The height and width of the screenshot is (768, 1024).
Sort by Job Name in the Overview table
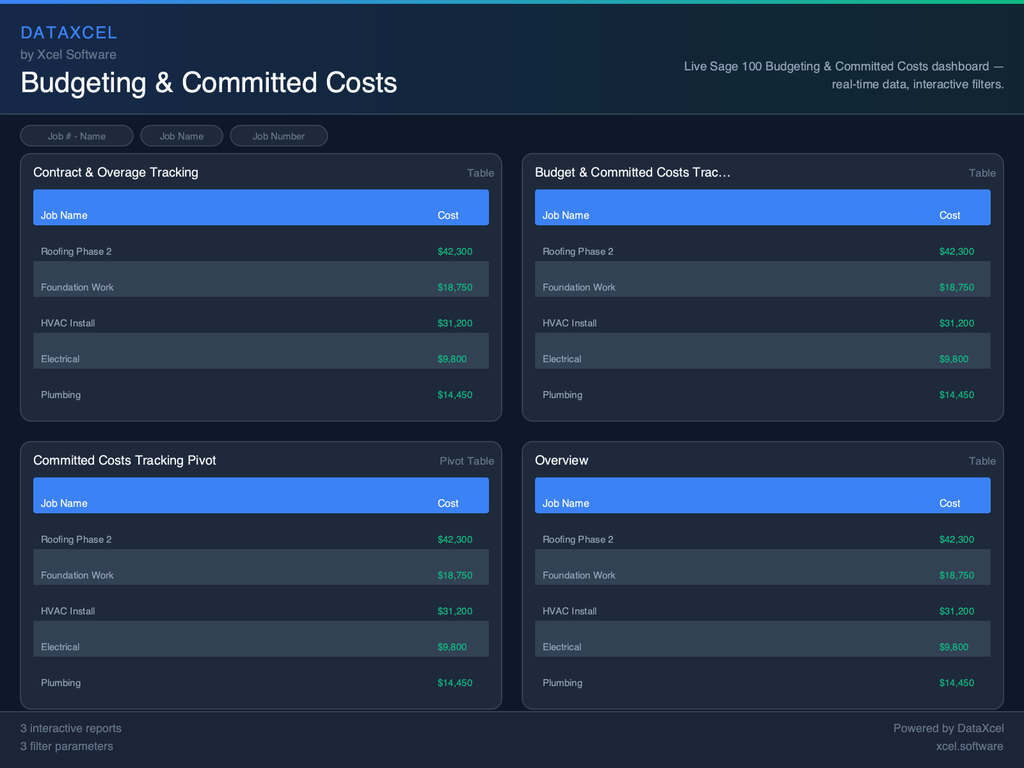[564, 503]
